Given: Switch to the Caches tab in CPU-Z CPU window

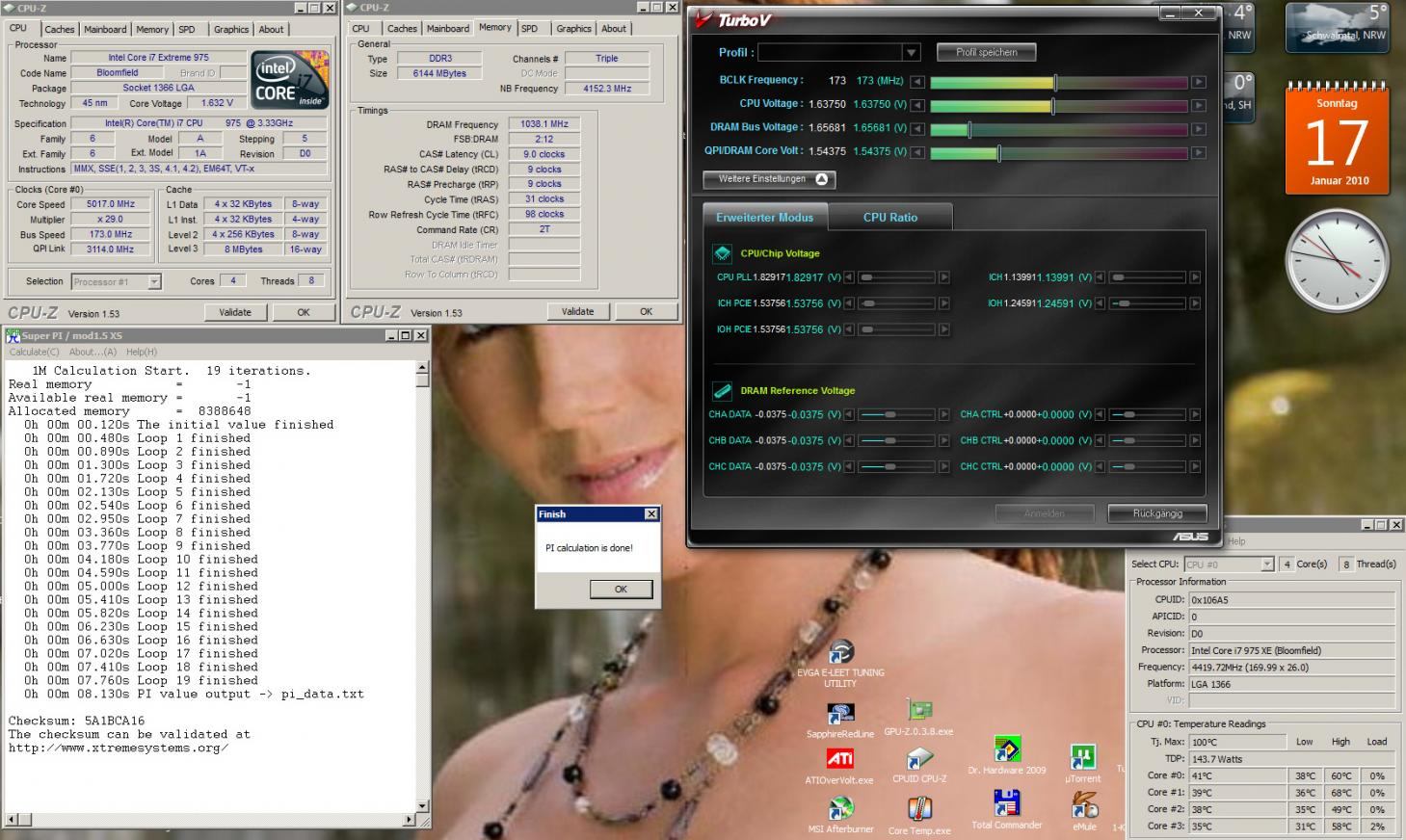Looking at the screenshot, I should tap(60, 30).
